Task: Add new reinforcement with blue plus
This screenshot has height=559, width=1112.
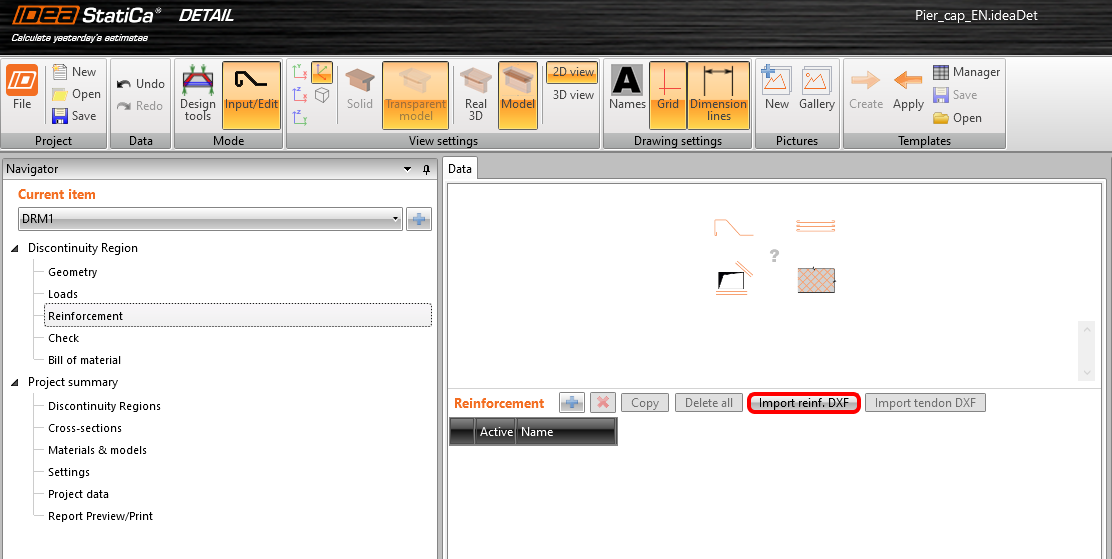Action: tap(572, 403)
